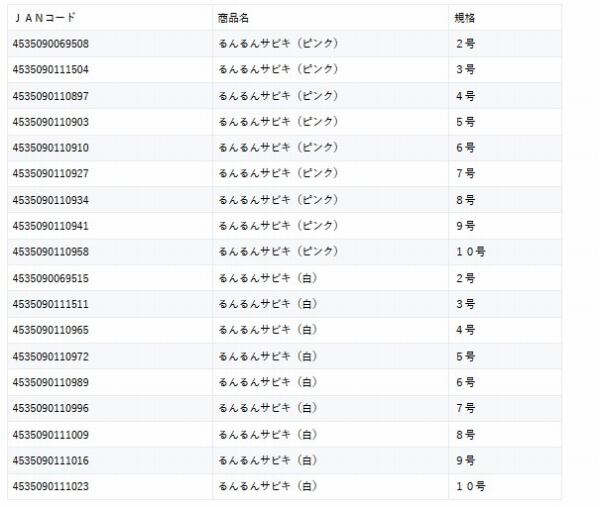Select JAN code 4535090110965
The height and width of the screenshot is (507, 600).
pyautogui.click(x=51, y=330)
